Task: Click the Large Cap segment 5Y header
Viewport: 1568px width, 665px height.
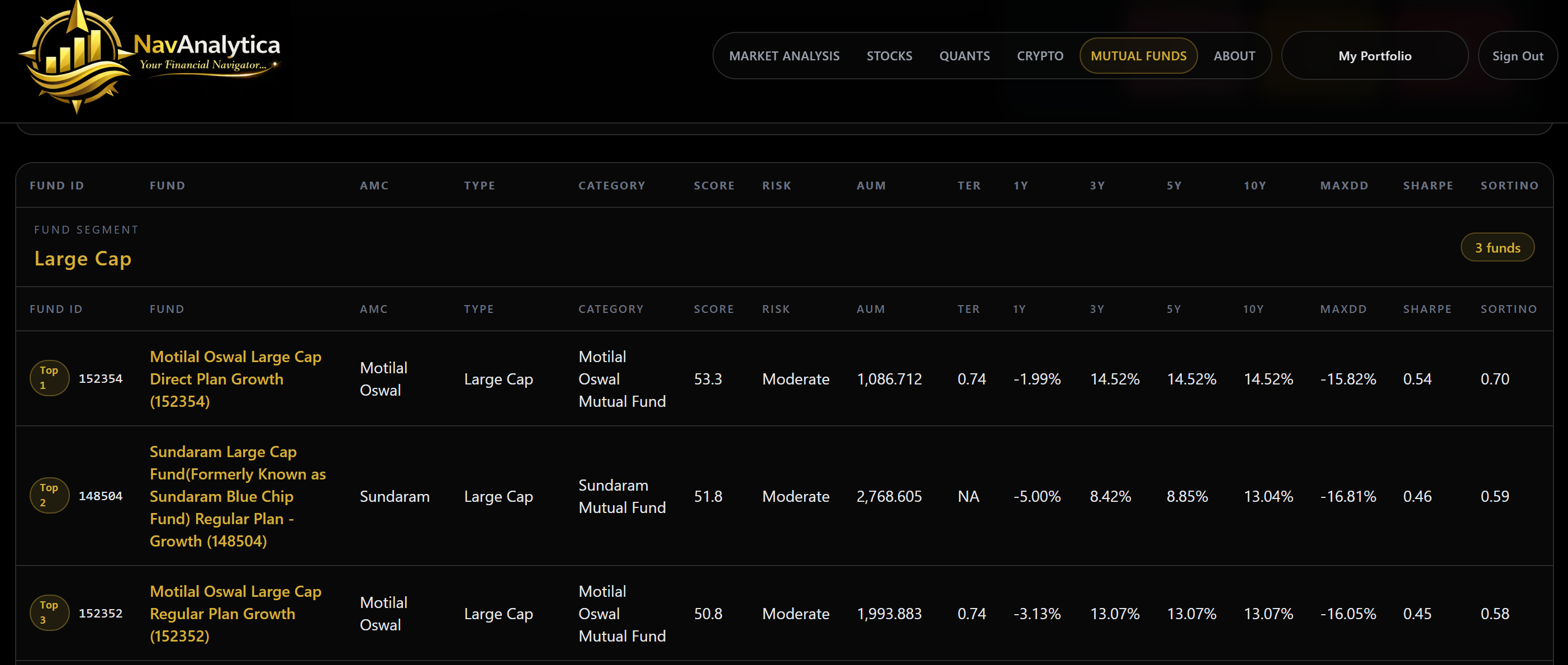Action: (x=1173, y=310)
